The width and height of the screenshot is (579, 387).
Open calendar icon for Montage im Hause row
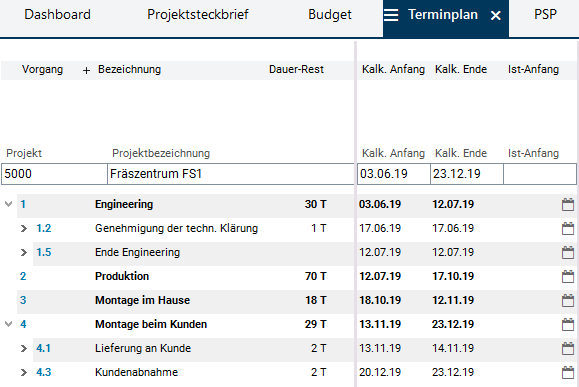tap(568, 301)
